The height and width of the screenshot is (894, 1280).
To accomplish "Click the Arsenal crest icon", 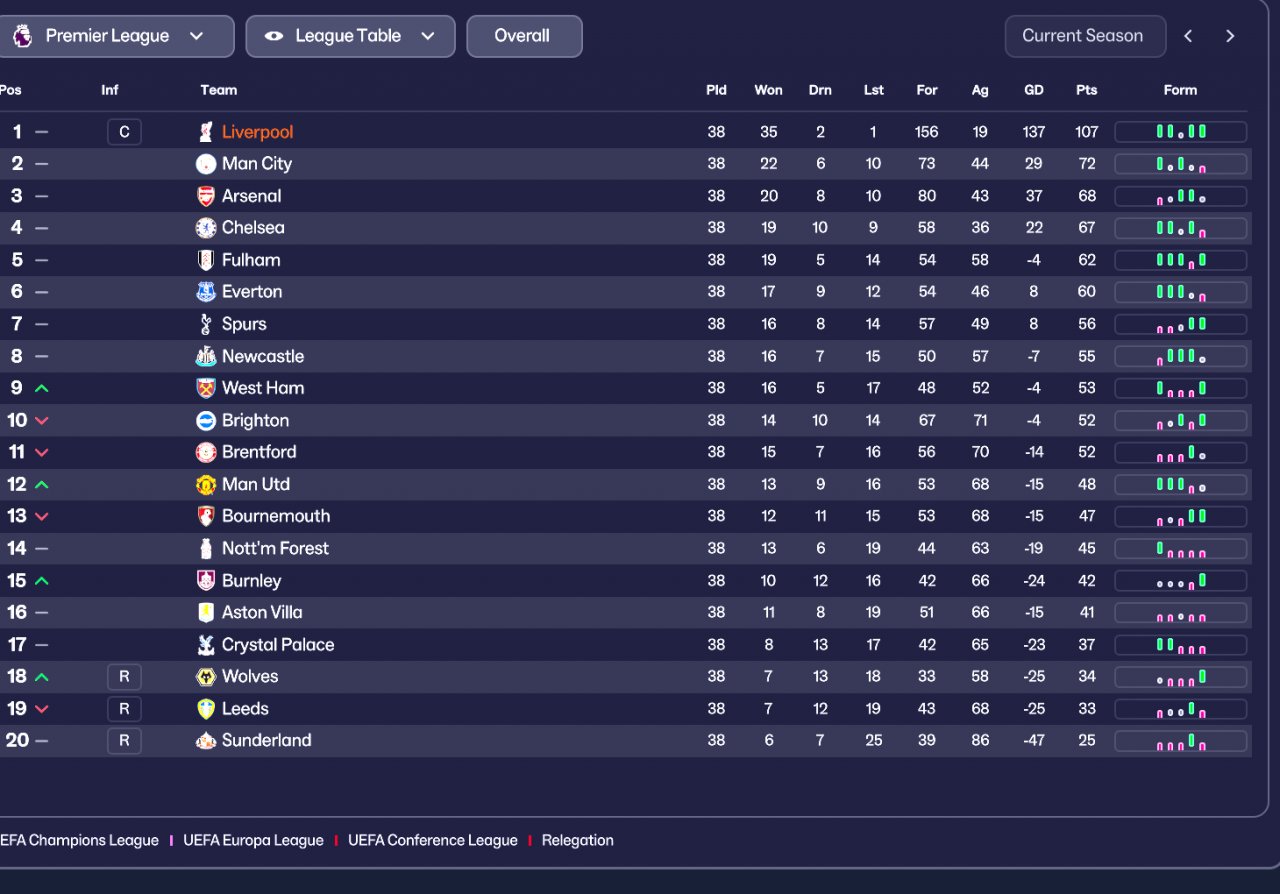I will click(206, 196).
